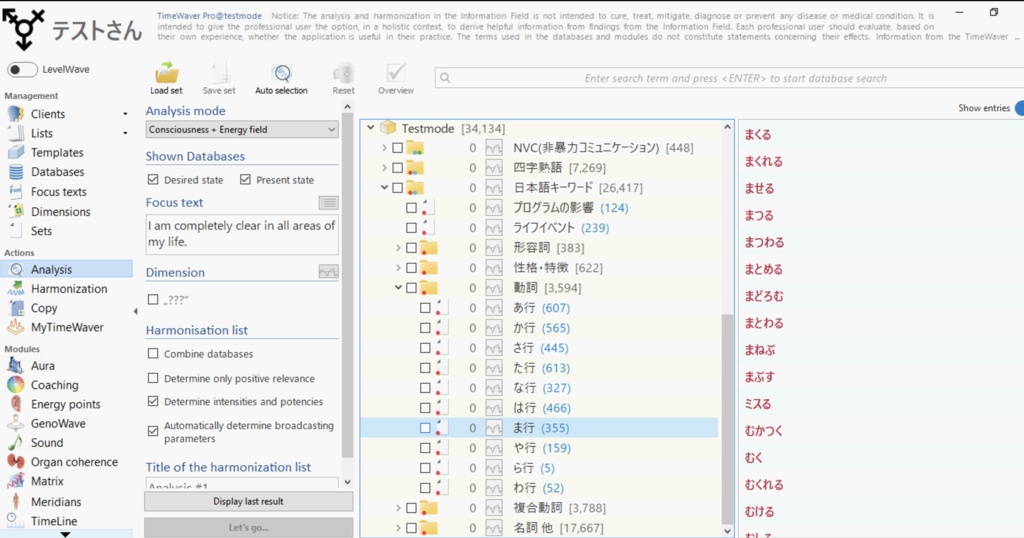The width and height of the screenshot is (1024, 538).
Task: Open the Coaching module icon
Action: 16,385
